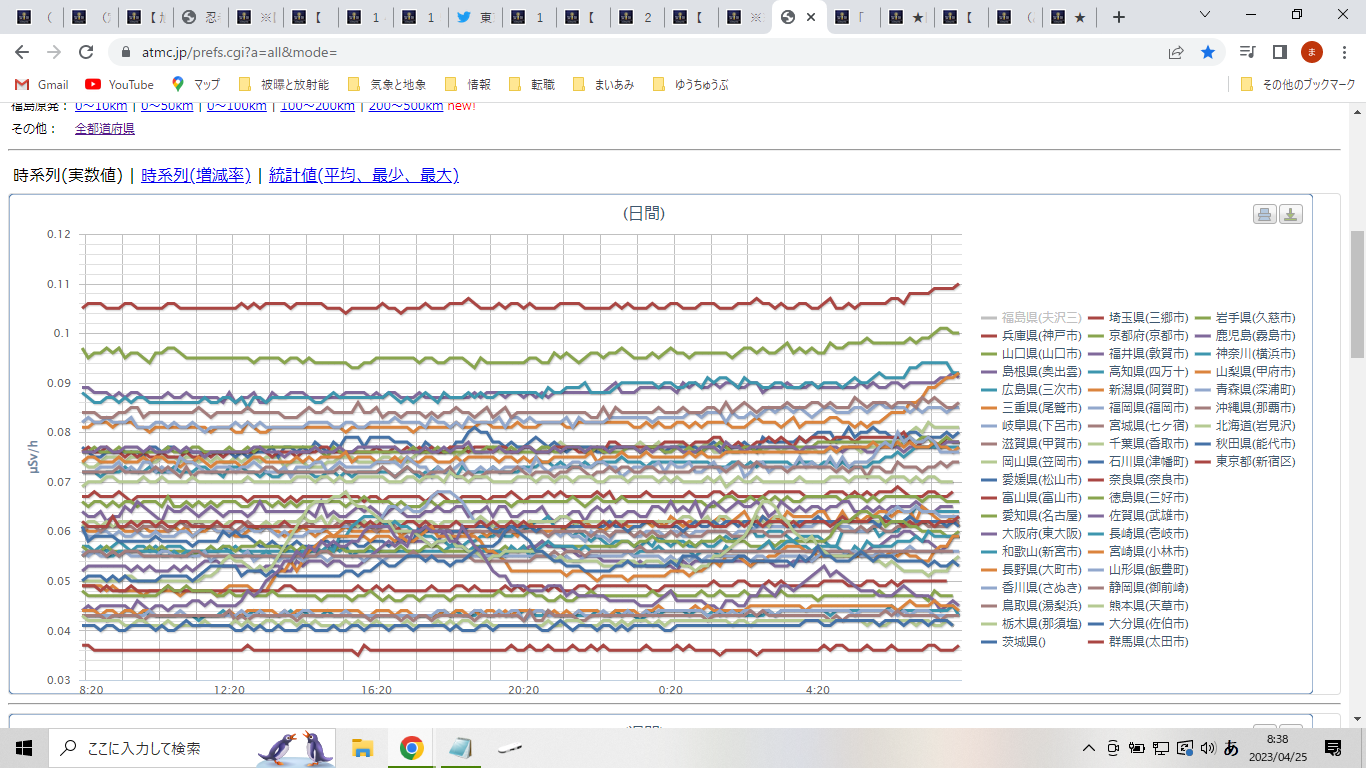The width and height of the screenshot is (1366, 768).
Task: Open the 100～200km Fukushima range link
Action: (318, 106)
